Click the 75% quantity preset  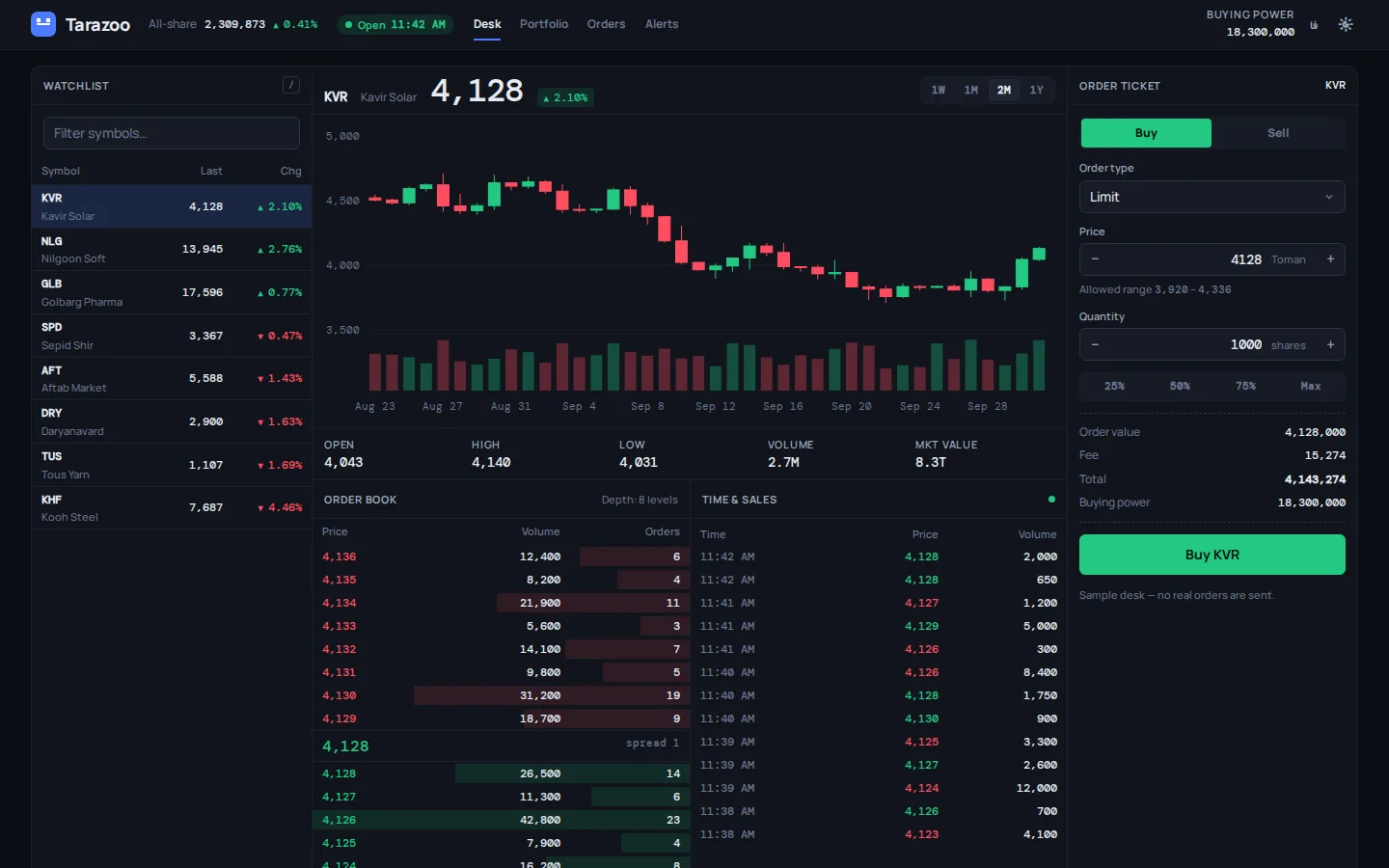(x=1245, y=386)
